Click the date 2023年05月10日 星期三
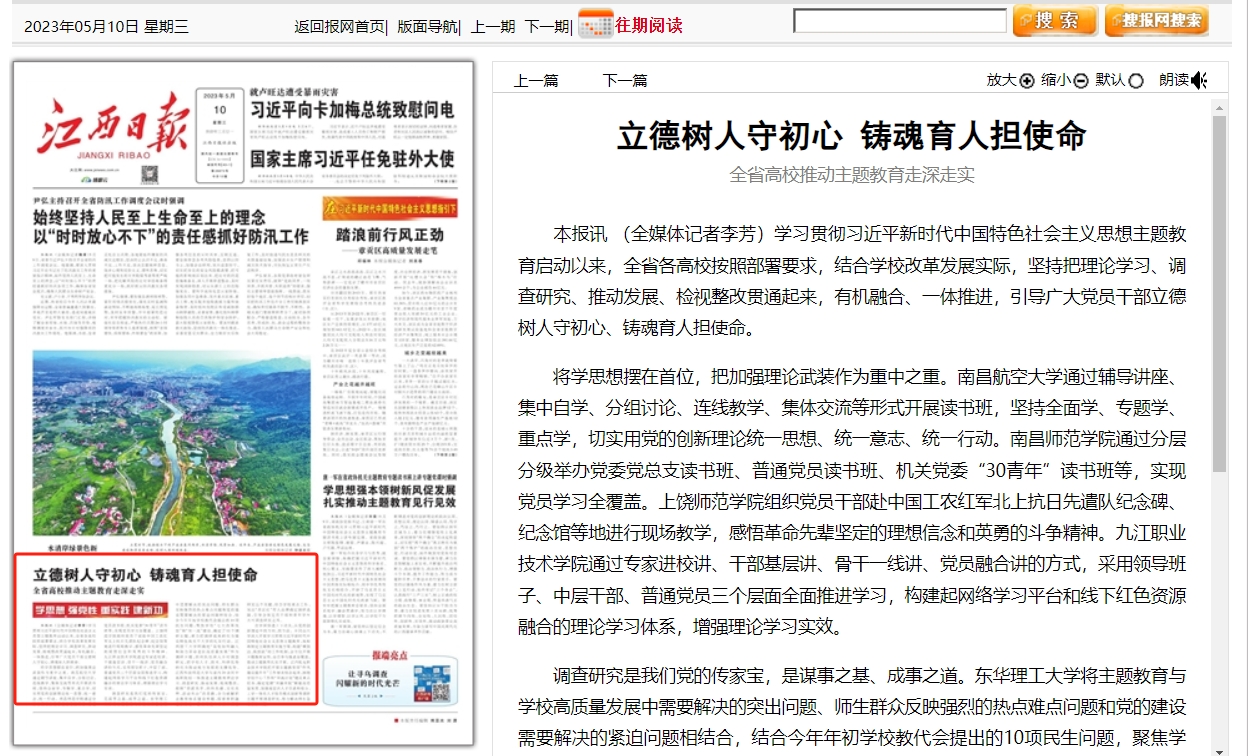The width and height of the screenshot is (1248, 756). pos(106,27)
